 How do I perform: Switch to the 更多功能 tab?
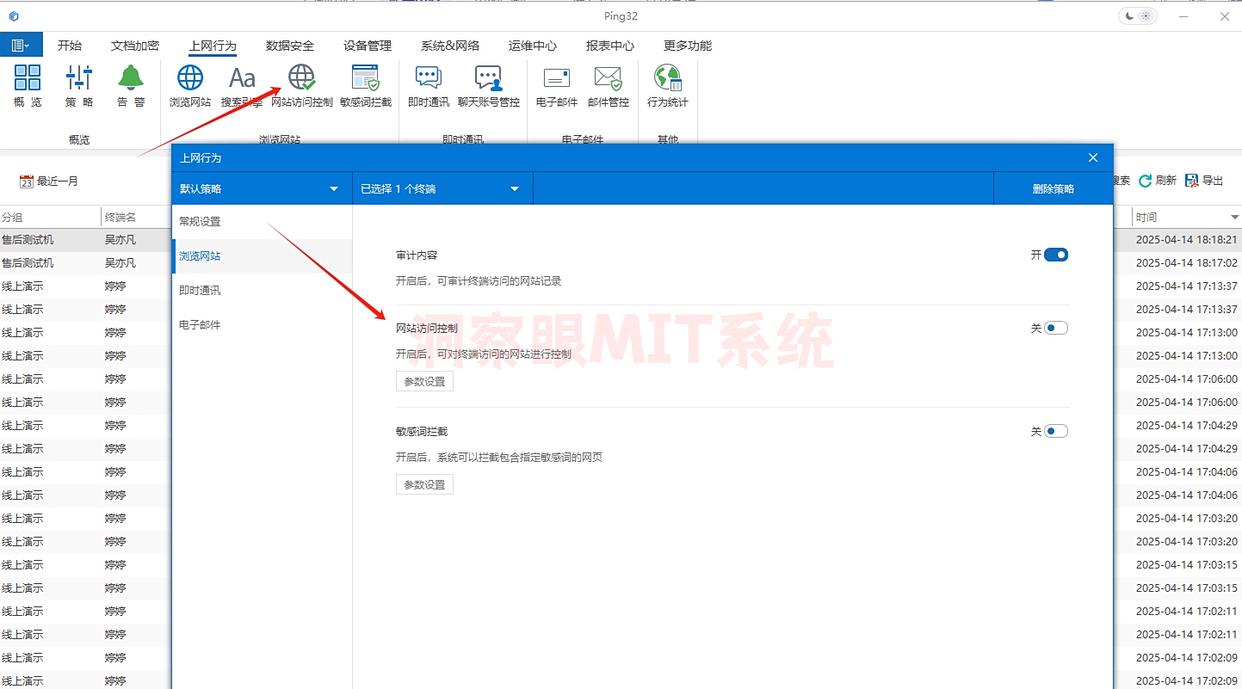tap(688, 45)
